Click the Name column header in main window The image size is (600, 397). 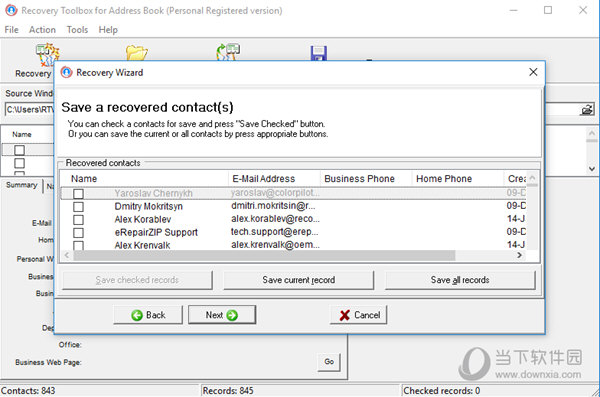[22, 134]
